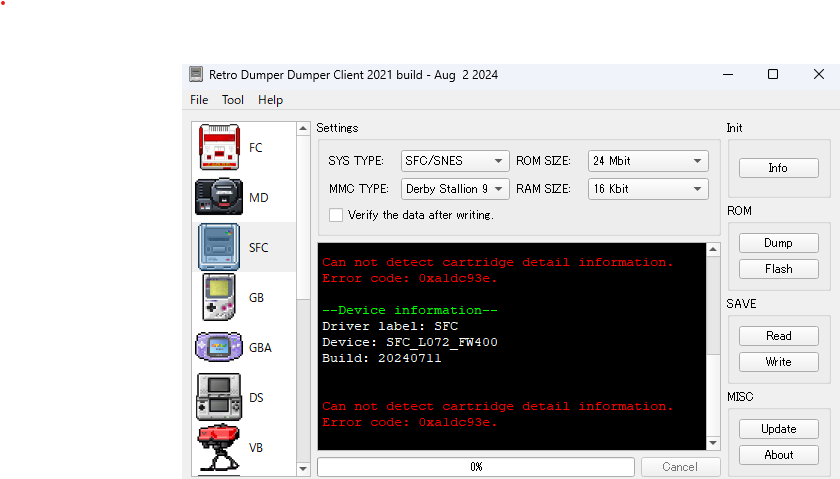The width and height of the screenshot is (840, 479).
Task: Click log output scroll up arrow
Action: (713, 249)
